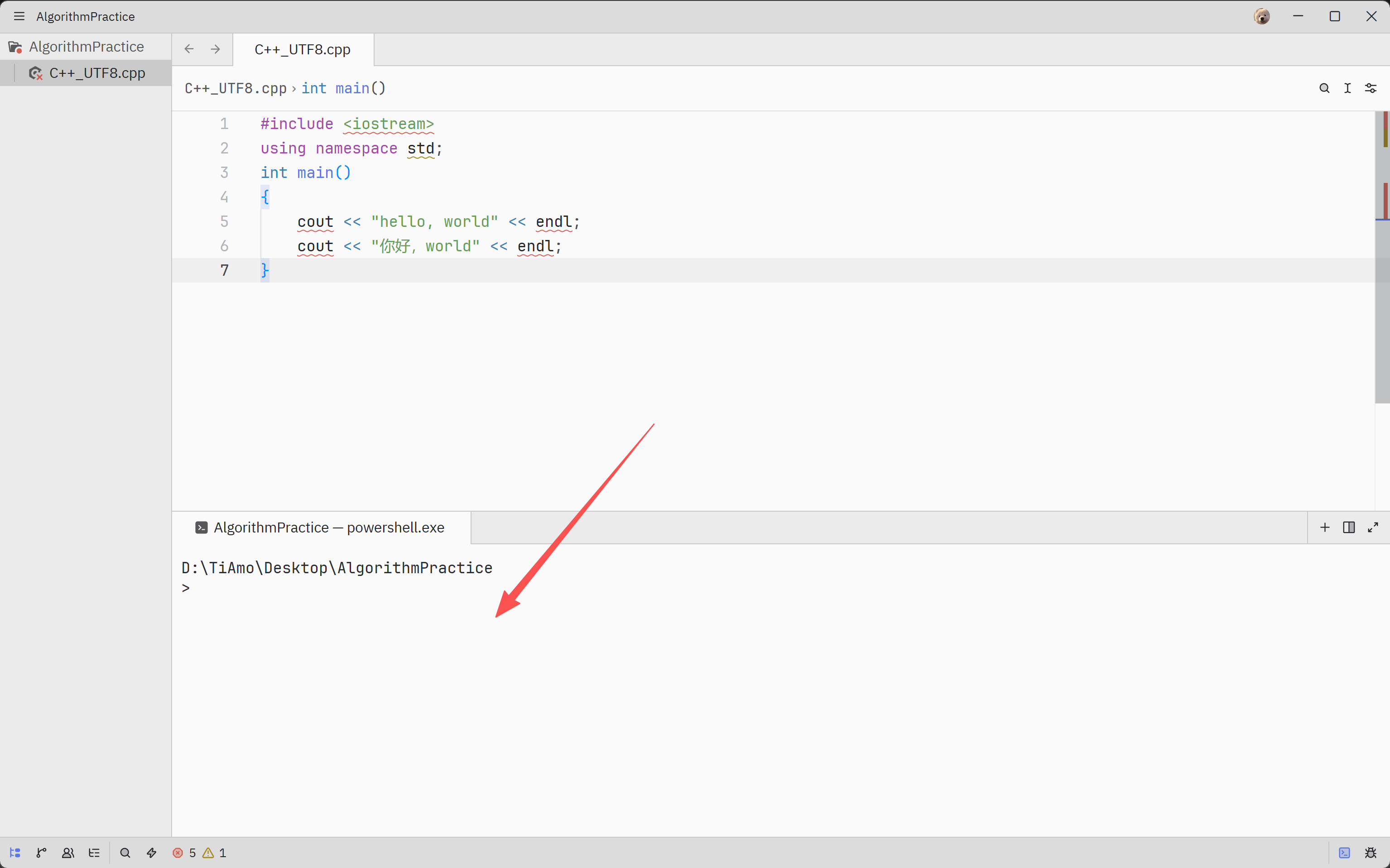Open the hamburger application menu
Image resolution: width=1390 pixels, height=868 pixels.
tap(19, 16)
